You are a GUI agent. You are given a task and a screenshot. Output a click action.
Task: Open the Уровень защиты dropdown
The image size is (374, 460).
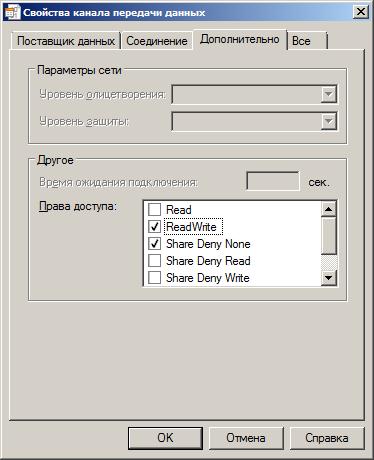(x=328, y=122)
